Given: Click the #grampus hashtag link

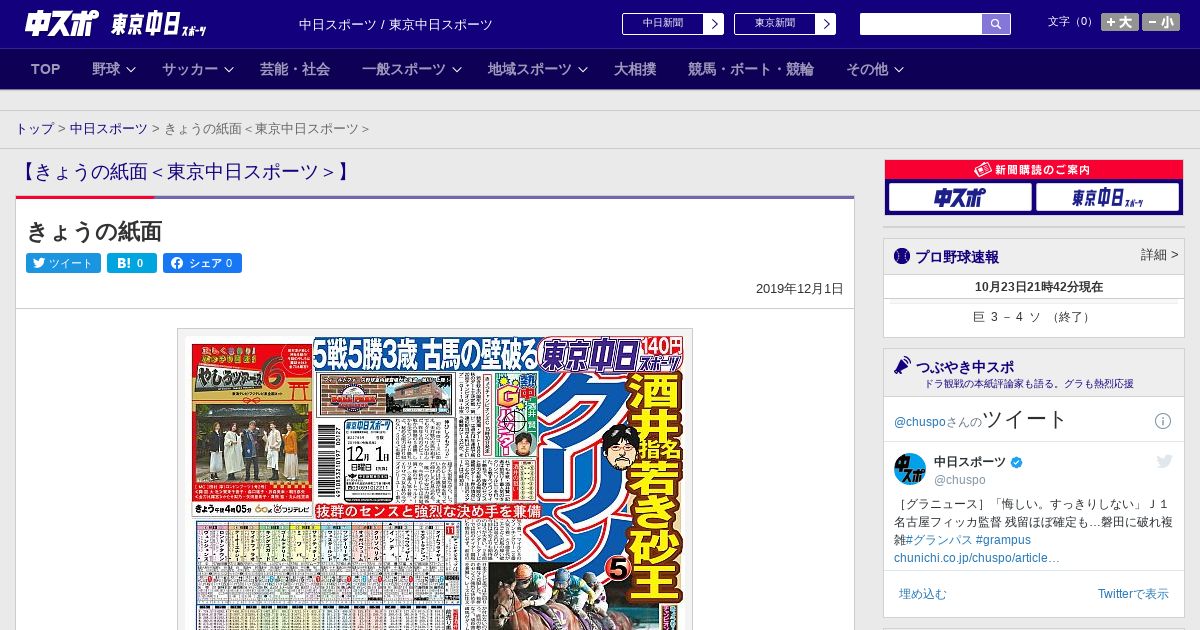Looking at the screenshot, I should (x=1003, y=540).
